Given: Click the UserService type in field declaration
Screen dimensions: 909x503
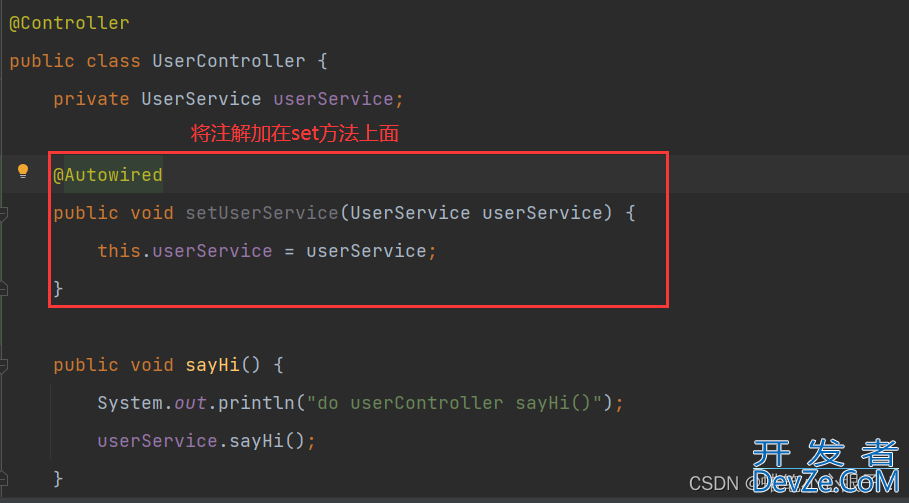Looking at the screenshot, I should click(x=201, y=99).
